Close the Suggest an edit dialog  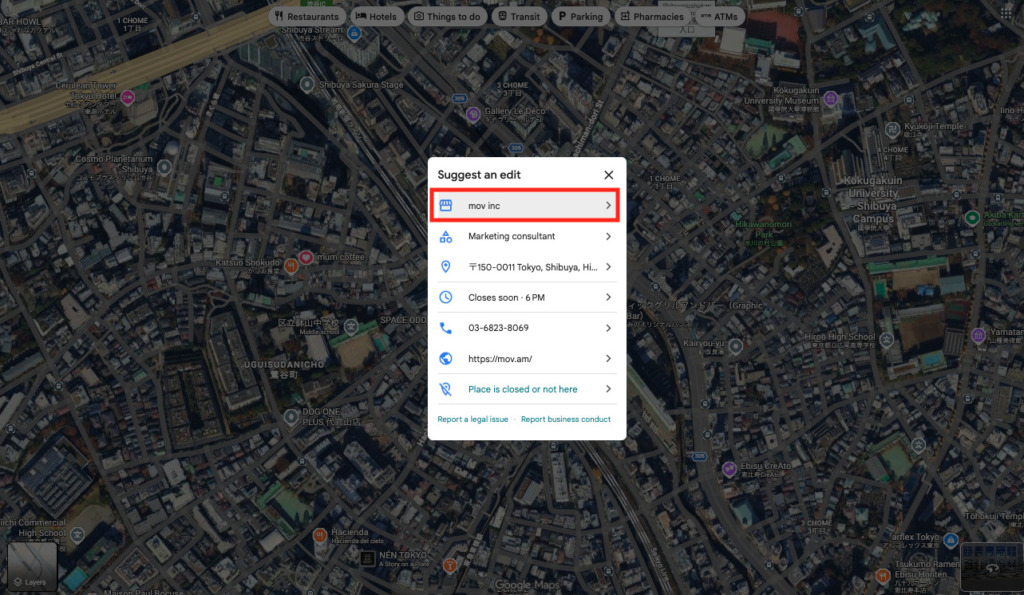[x=608, y=175]
